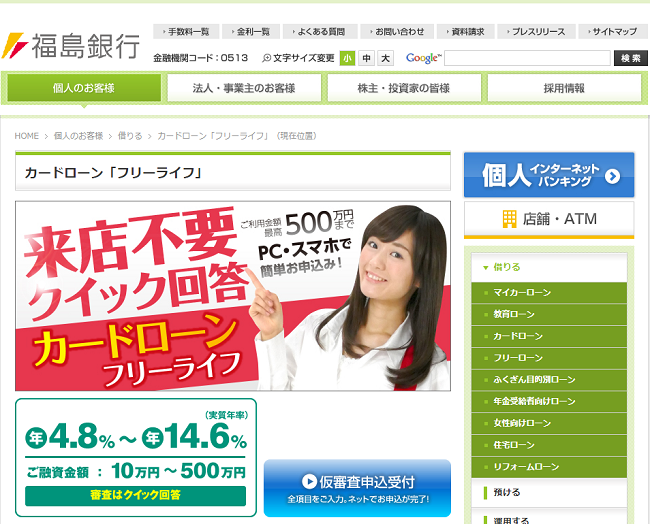Click the card loan フリーライフ banner image

point(233,296)
